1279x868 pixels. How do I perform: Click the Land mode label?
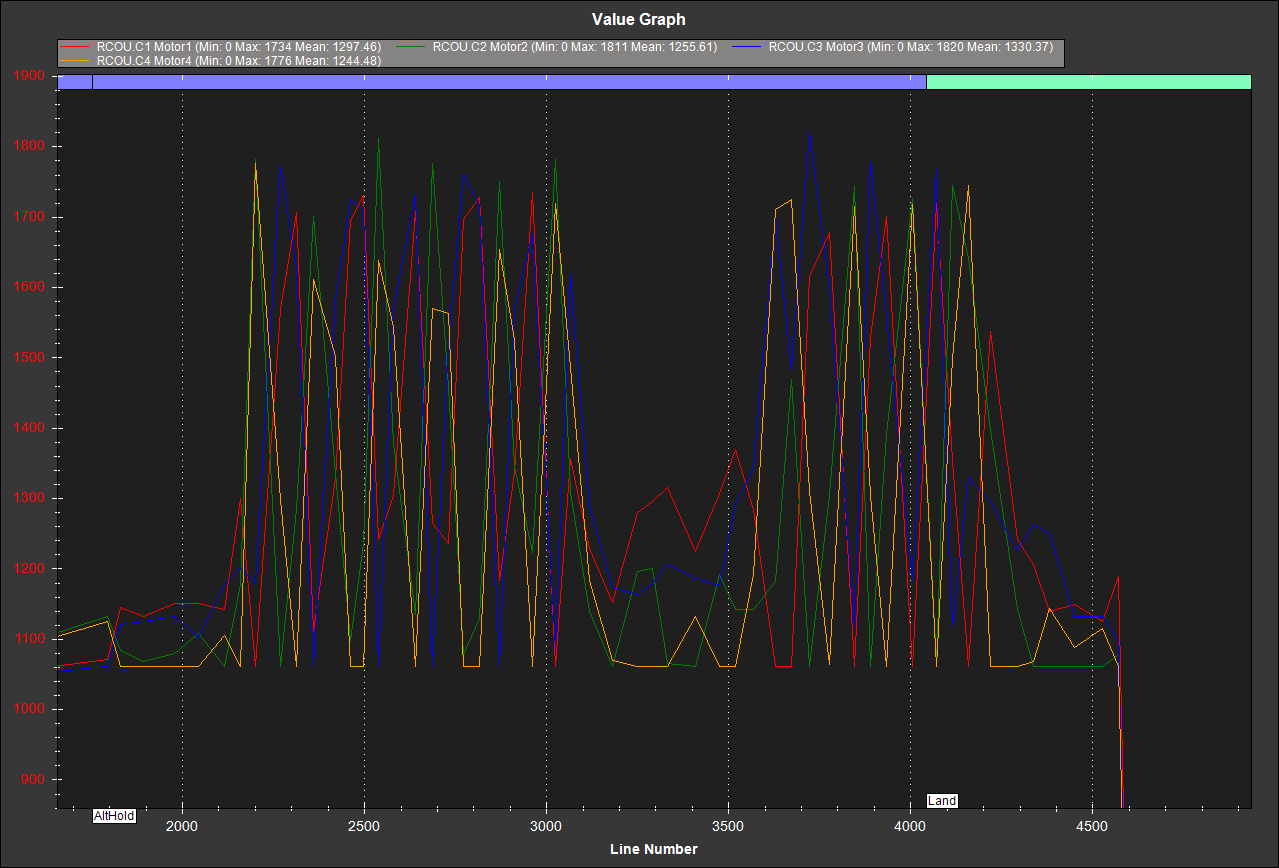tap(942, 801)
